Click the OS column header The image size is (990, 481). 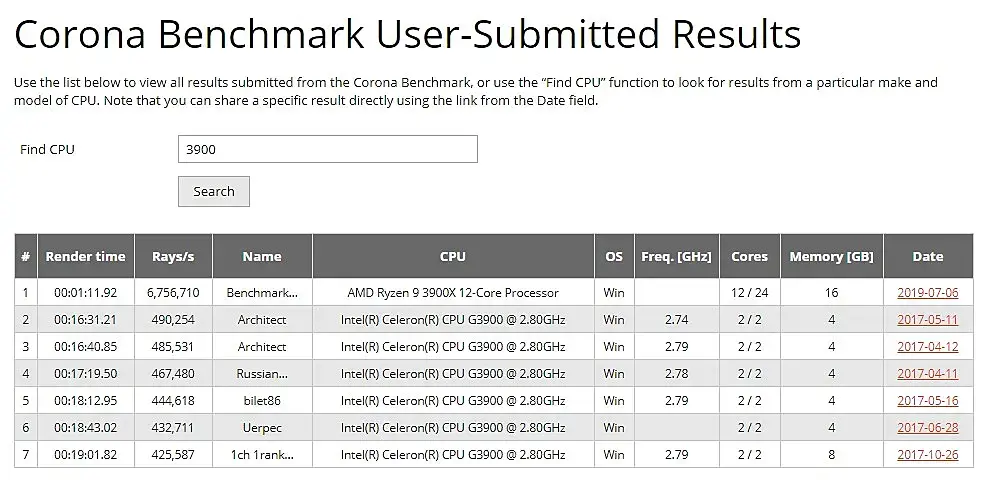614,256
